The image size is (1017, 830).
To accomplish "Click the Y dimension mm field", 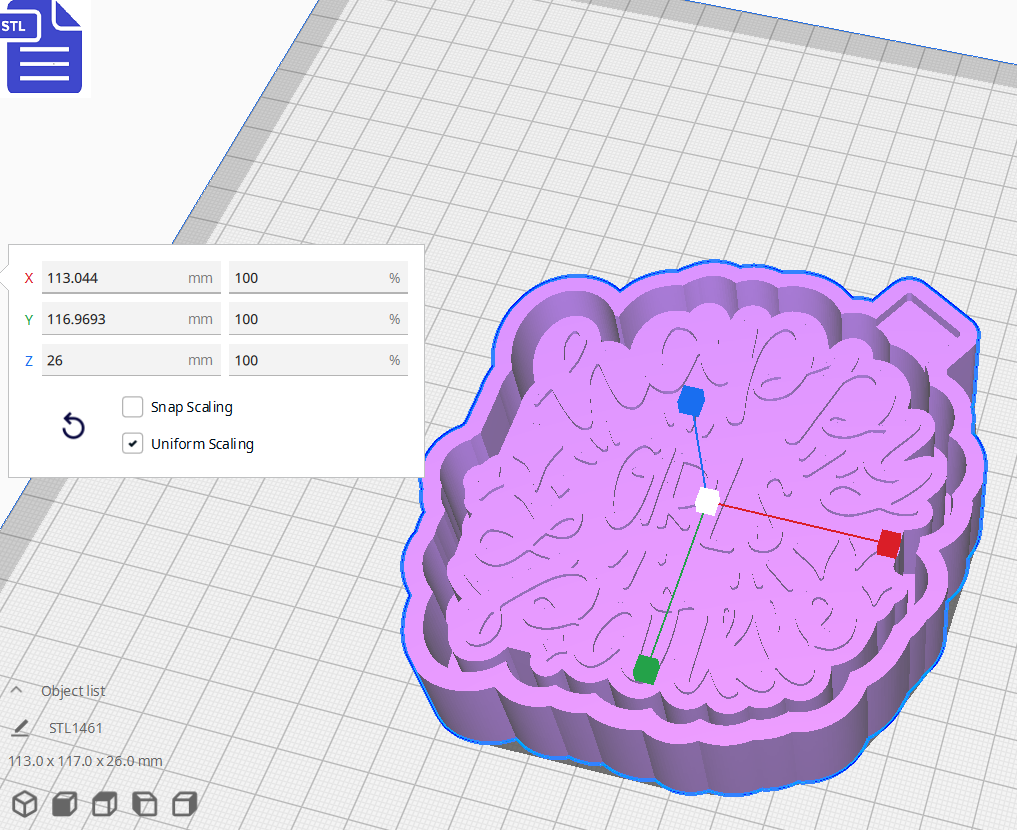I will [115, 319].
